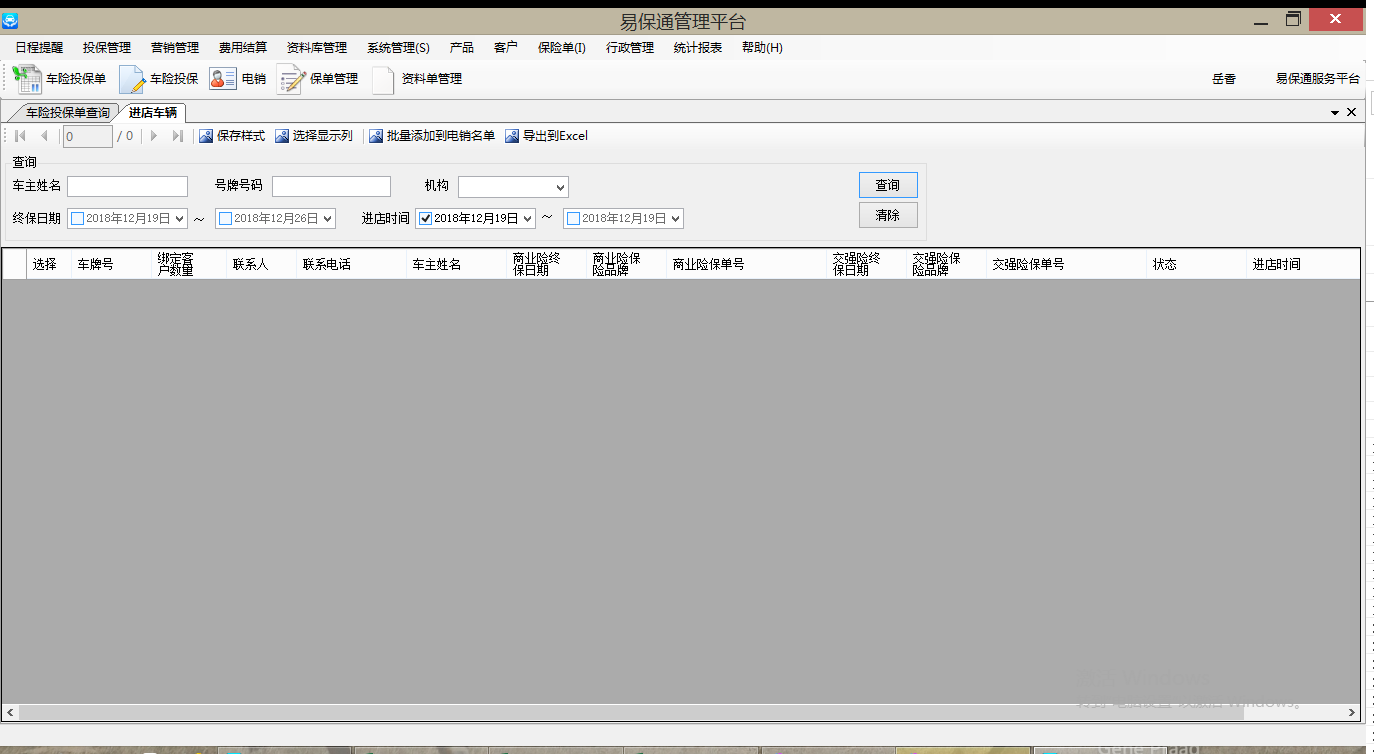Click 导出到Excel to export the list

pos(546,136)
